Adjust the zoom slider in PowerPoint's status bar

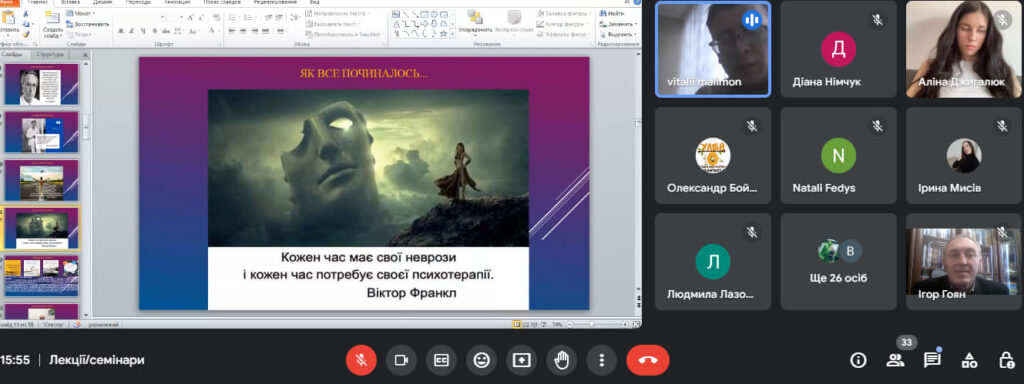(592, 324)
